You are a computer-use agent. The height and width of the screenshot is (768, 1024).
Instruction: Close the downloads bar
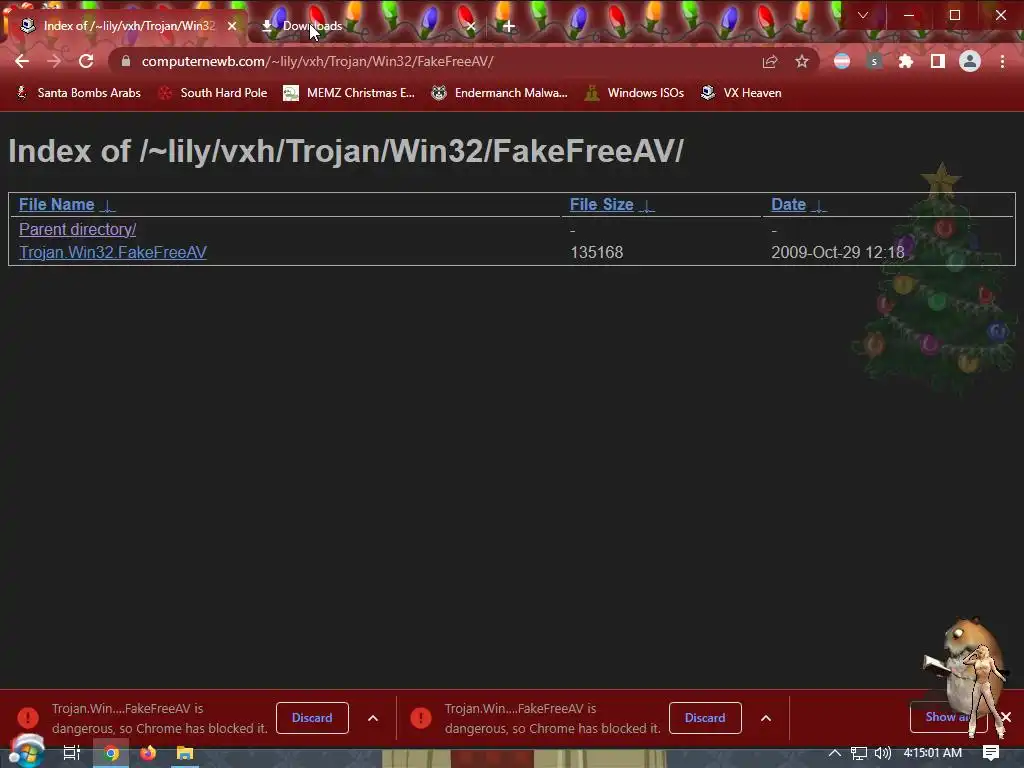click(x=1006, y=717)
